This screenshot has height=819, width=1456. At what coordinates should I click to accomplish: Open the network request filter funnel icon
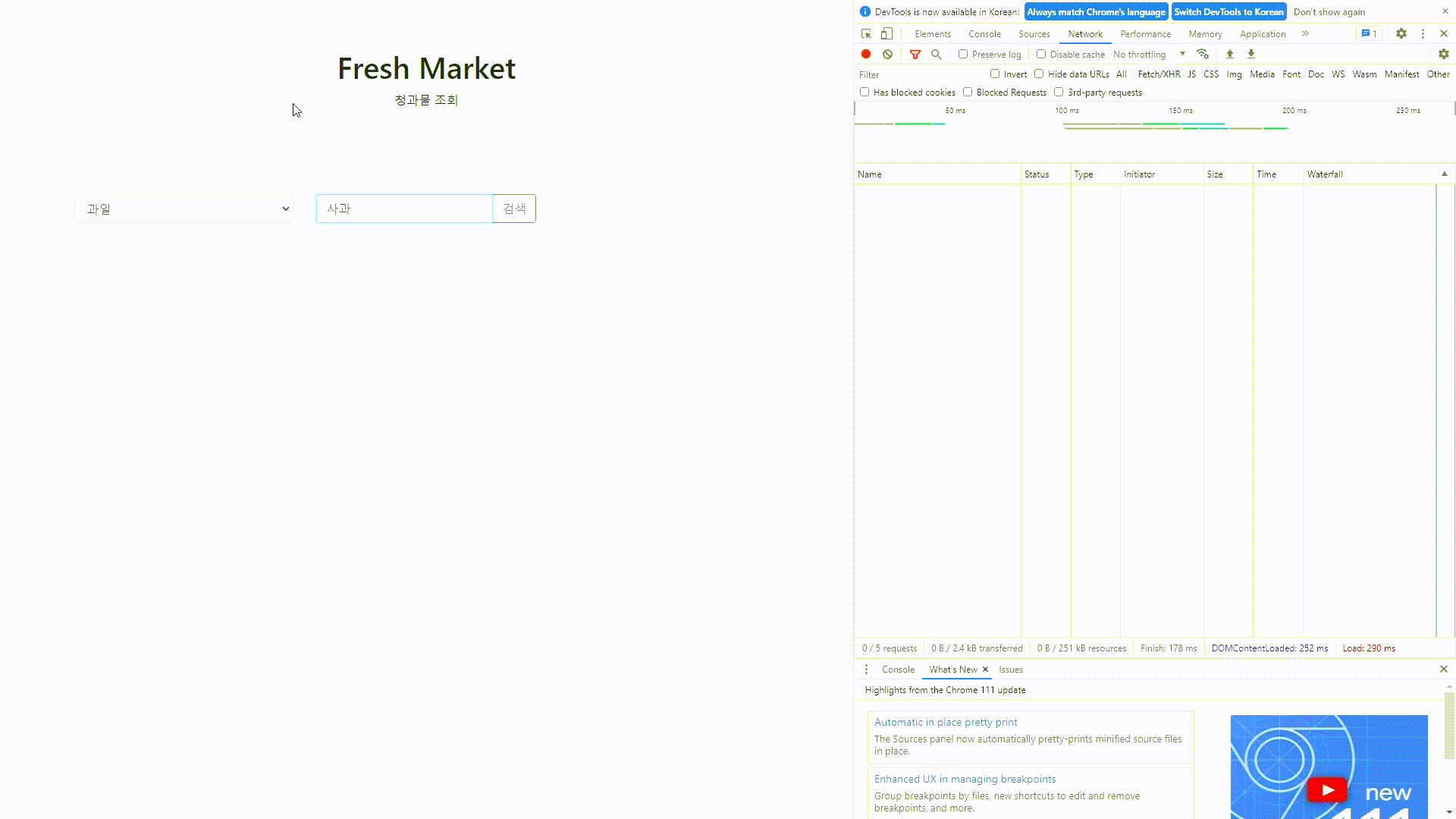tap(915, 54)
